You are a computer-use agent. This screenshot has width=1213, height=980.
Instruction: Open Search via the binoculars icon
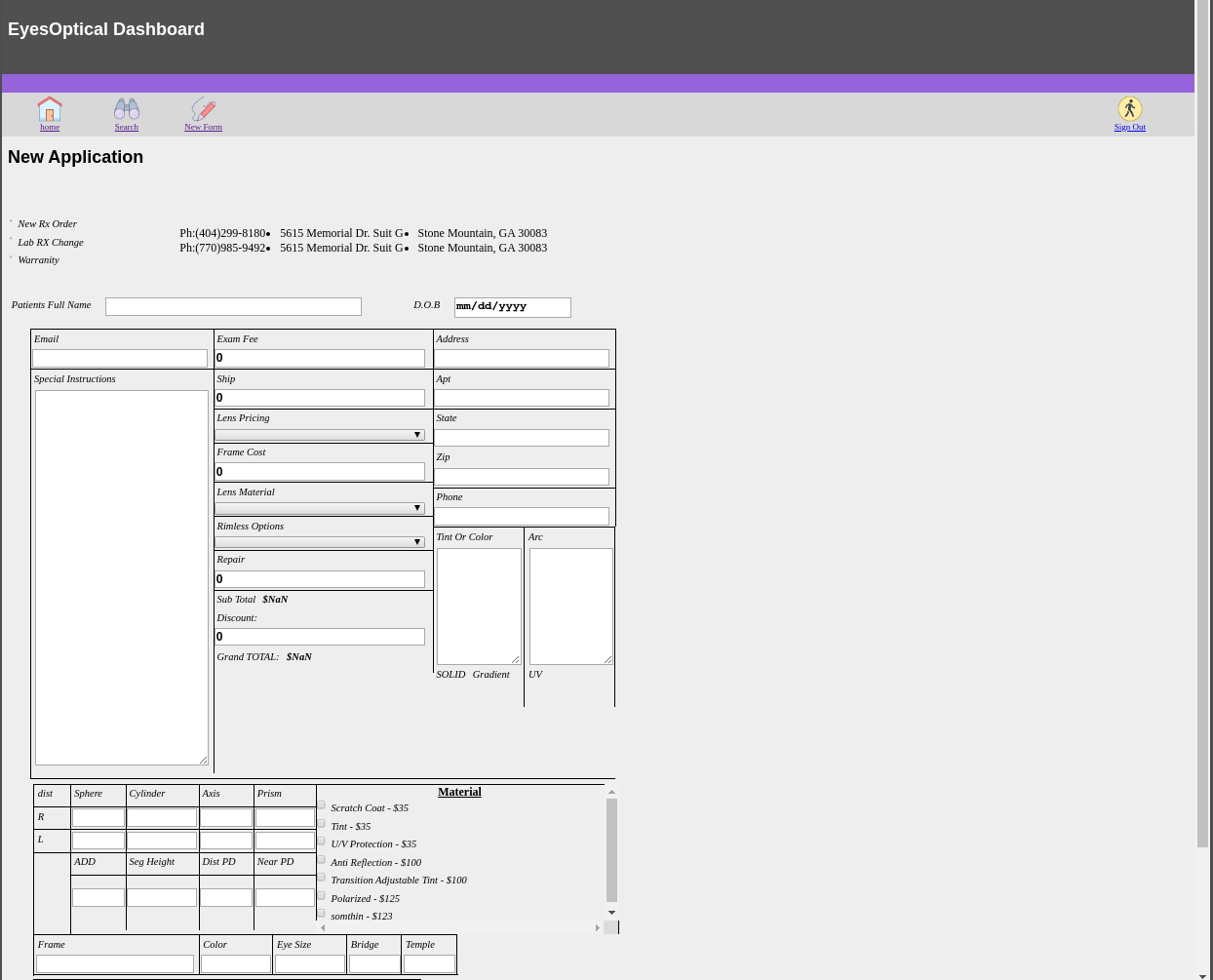127,108
